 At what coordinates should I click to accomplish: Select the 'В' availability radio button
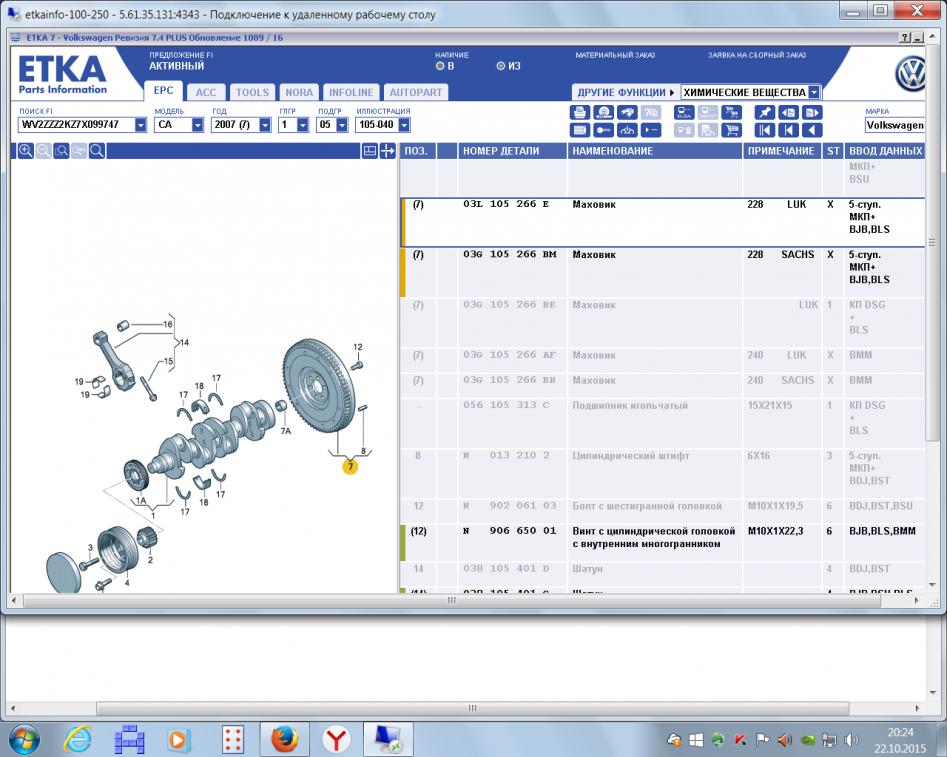pos(440,66)
